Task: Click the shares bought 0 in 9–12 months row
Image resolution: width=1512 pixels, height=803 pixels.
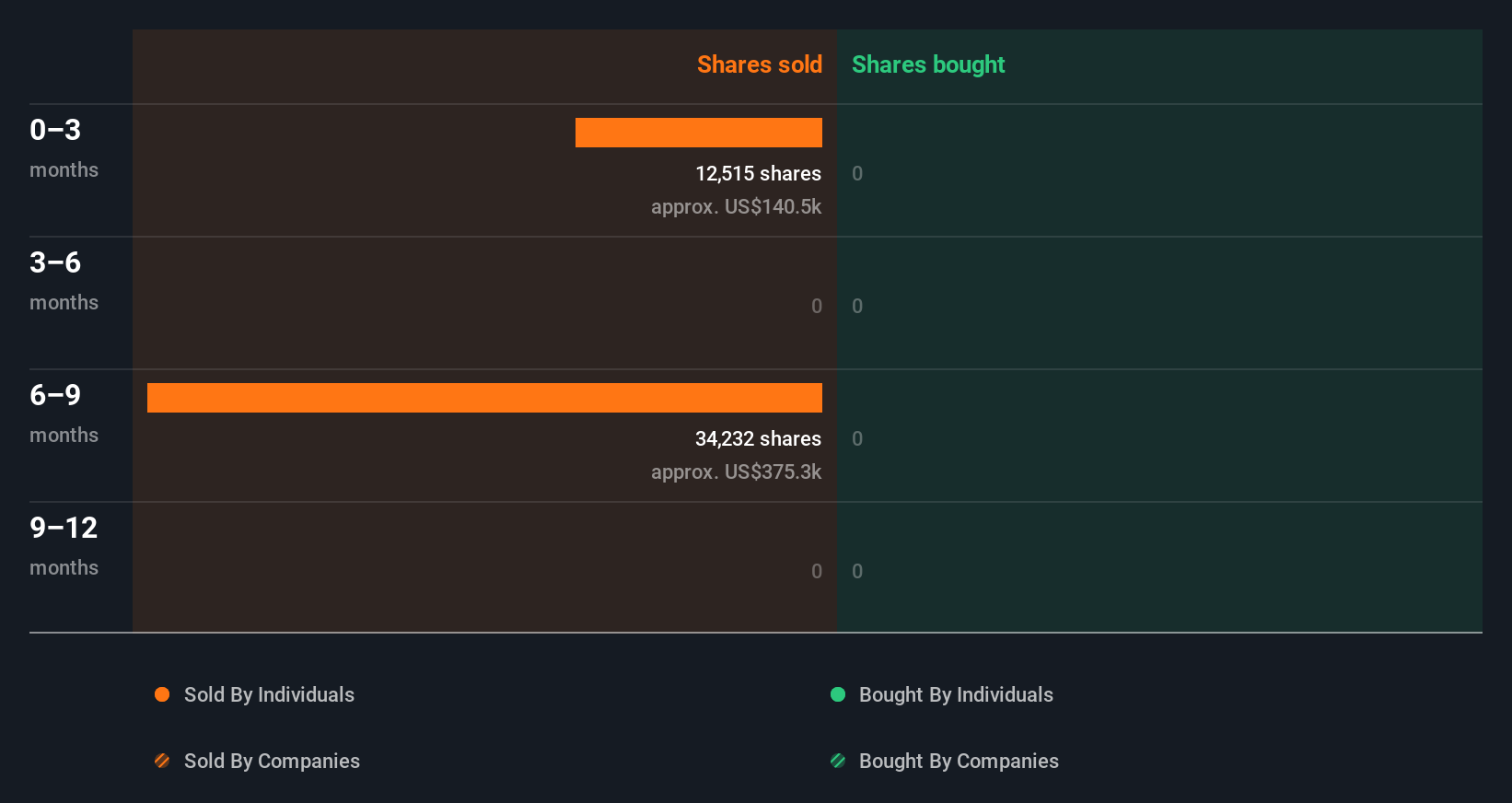Action: point(857,572)
